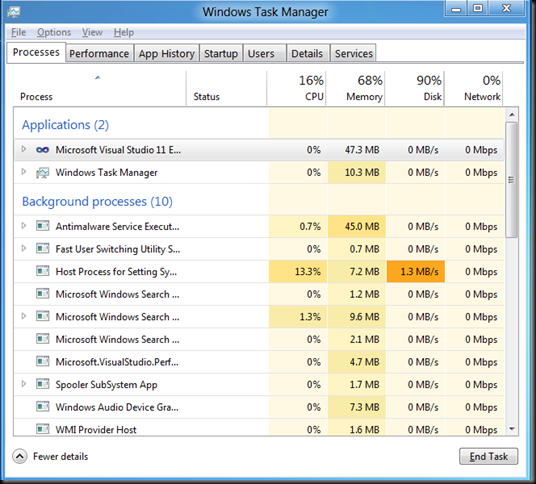536x484 pixels.
Task: Click the Antimalware Service Executable icon
Action: click(x=43, y=226)
